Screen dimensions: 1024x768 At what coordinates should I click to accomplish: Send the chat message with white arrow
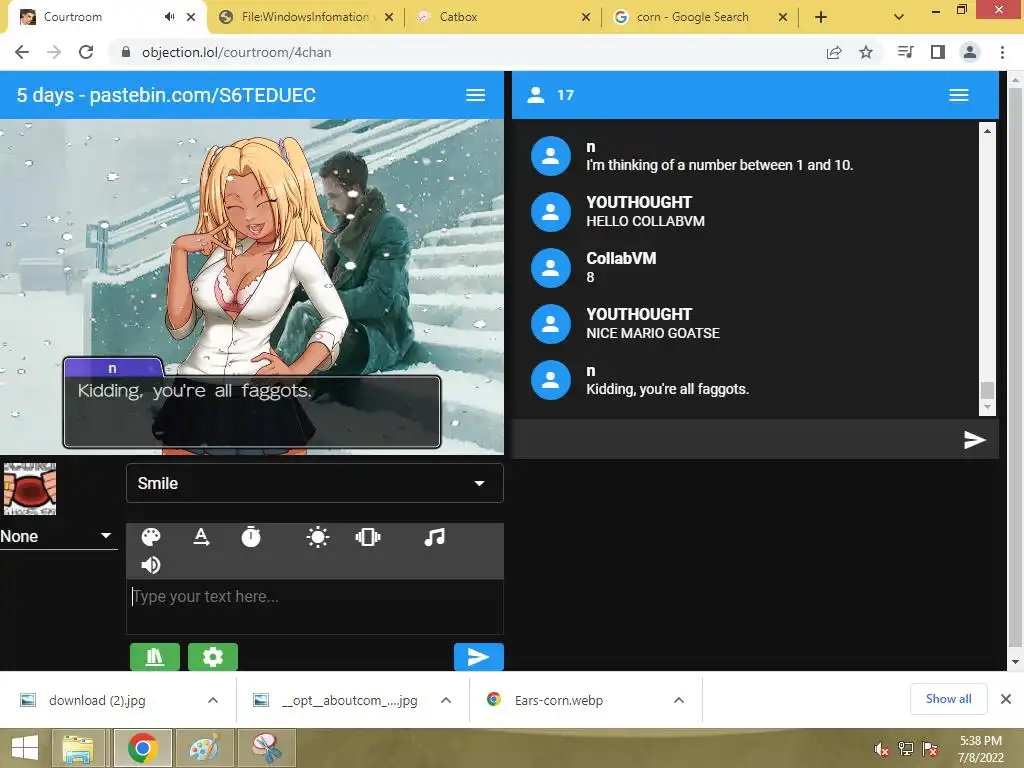click(x=974, y=440)
